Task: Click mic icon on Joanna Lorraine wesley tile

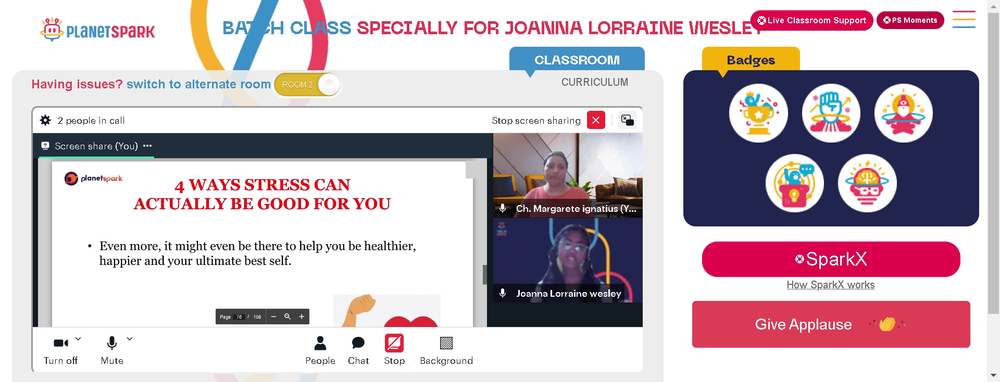Action: point(503,293)
